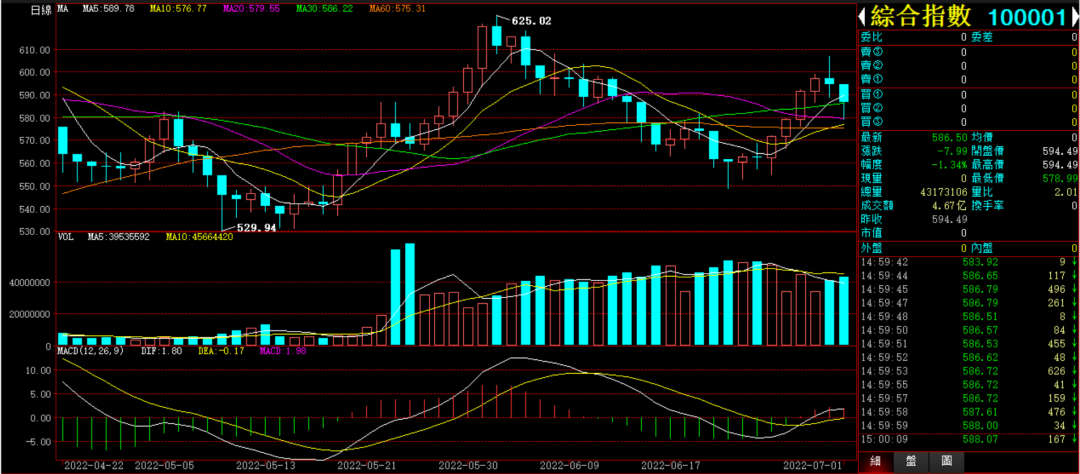Select the MA5:589.78 indicator label
Viewport: 1080px width, 474px height.
(110, 10)
